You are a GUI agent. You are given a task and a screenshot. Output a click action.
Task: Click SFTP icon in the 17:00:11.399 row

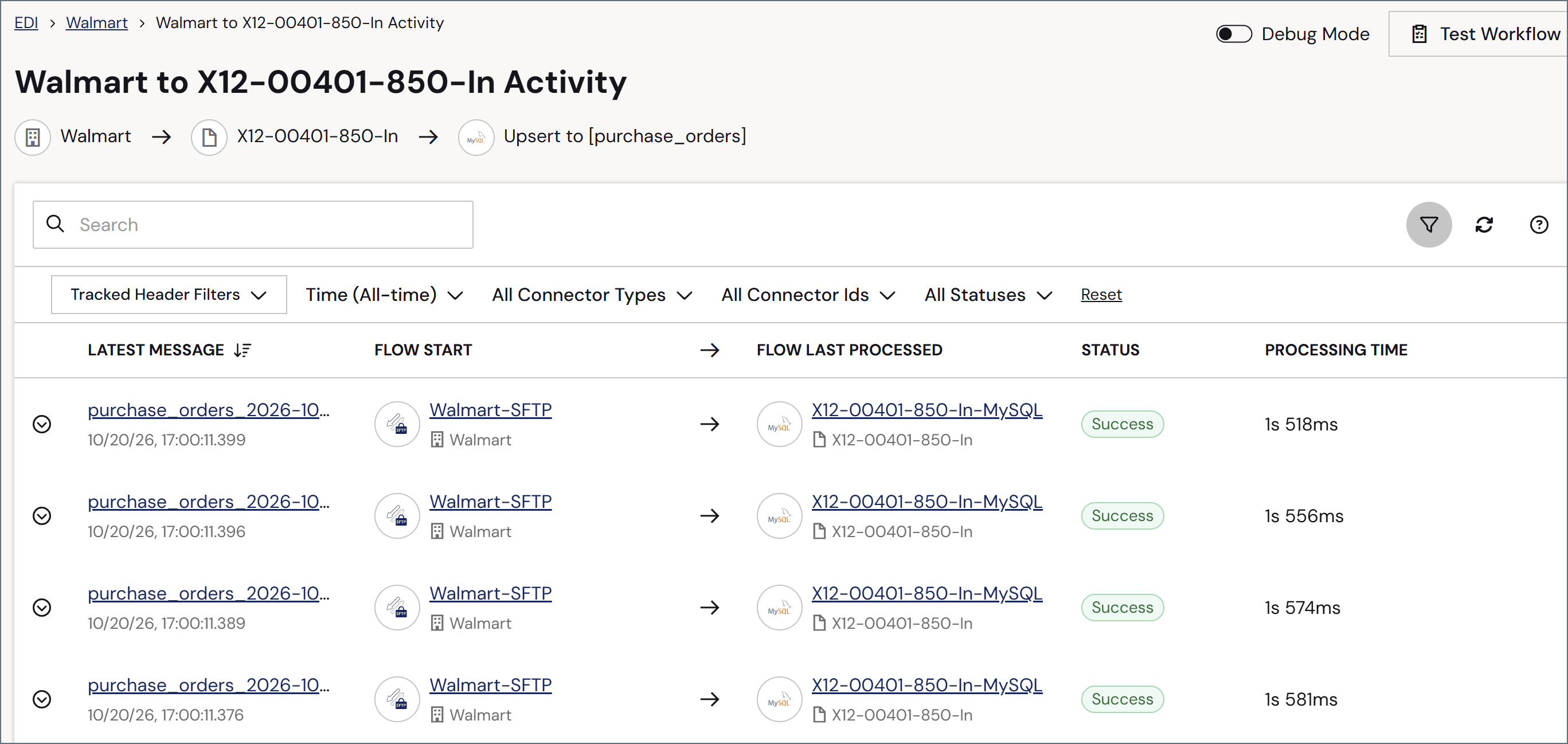click(x=397, y=424)
